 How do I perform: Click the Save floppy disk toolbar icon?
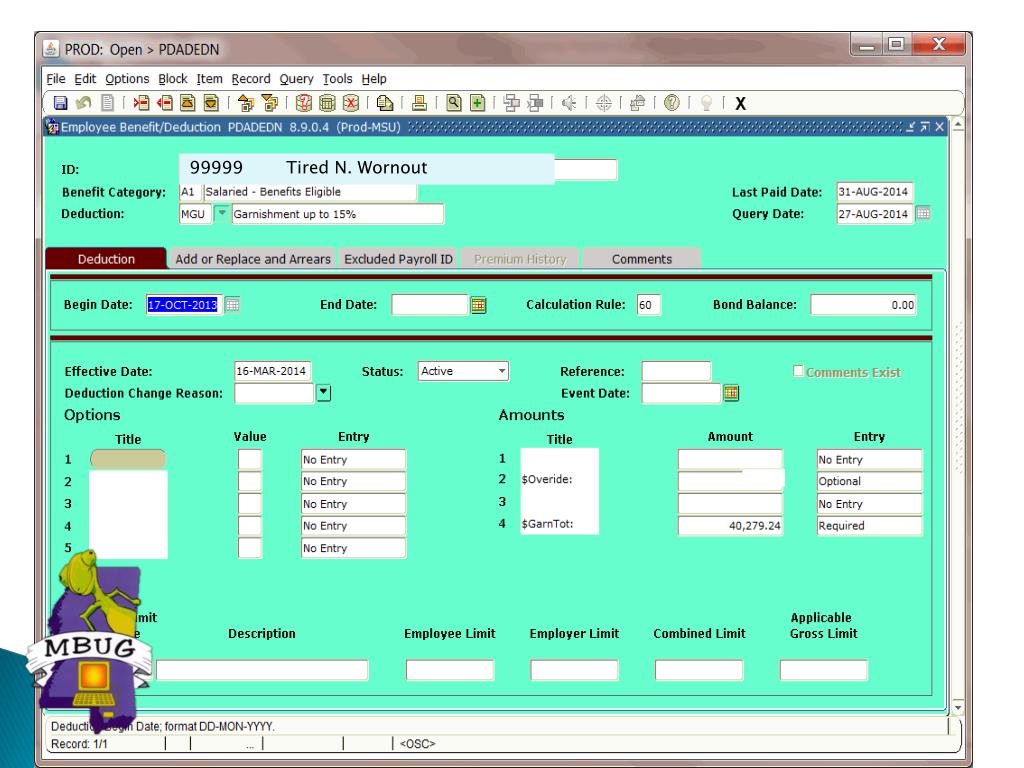(x=61, y=103)
